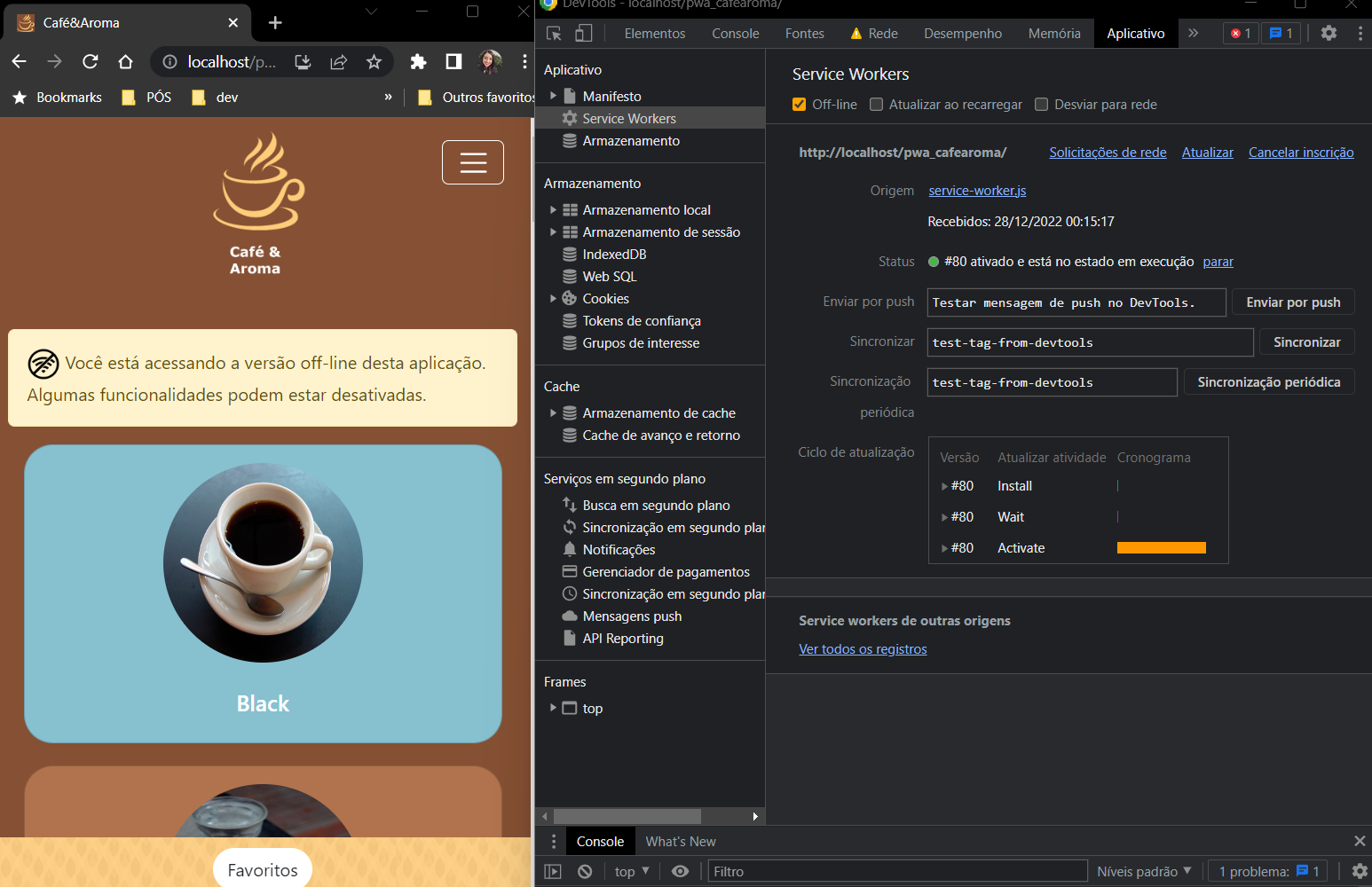Expand the top frame item
1372x887 pixels.
point(553,708)
